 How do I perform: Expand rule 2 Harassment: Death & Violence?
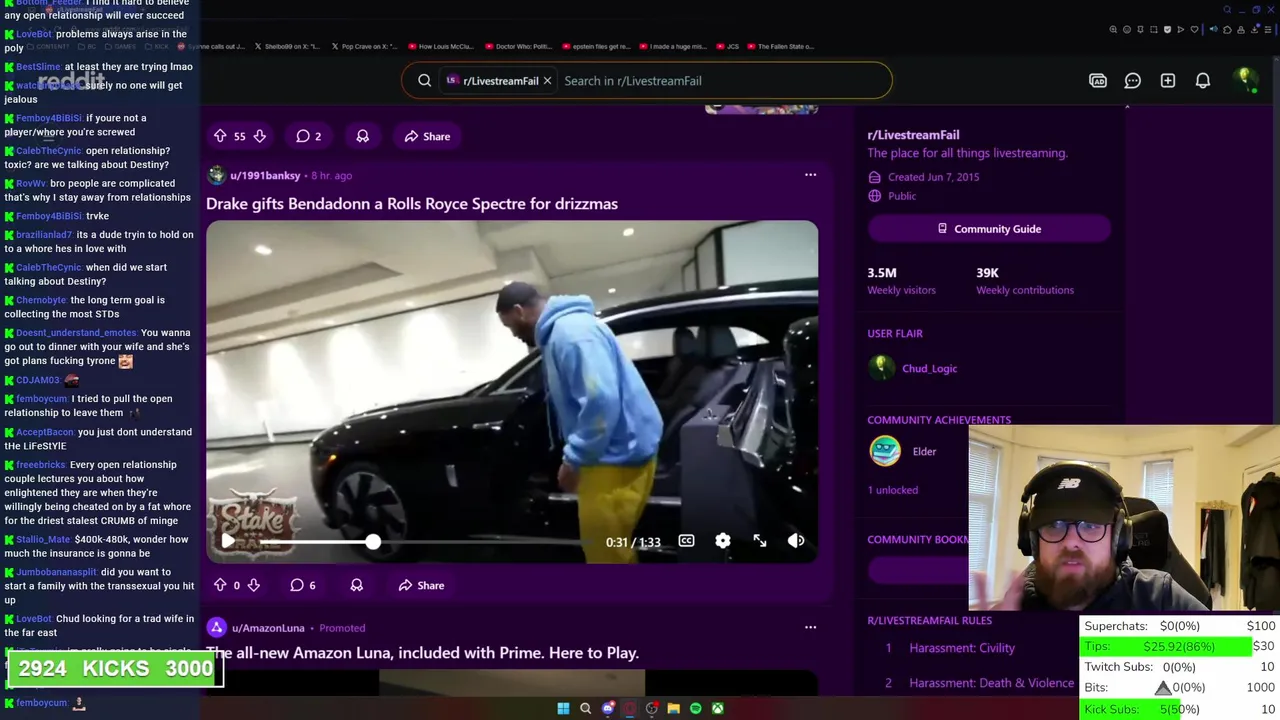point(992,683)
